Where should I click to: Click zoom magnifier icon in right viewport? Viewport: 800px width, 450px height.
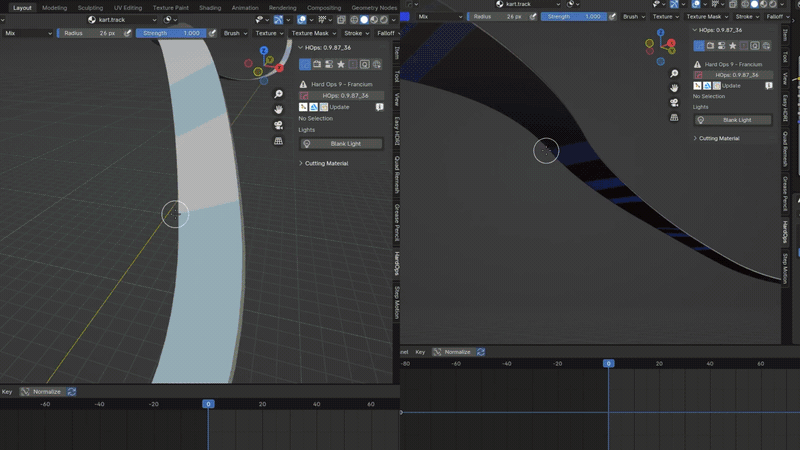click(x=674, y=73)
